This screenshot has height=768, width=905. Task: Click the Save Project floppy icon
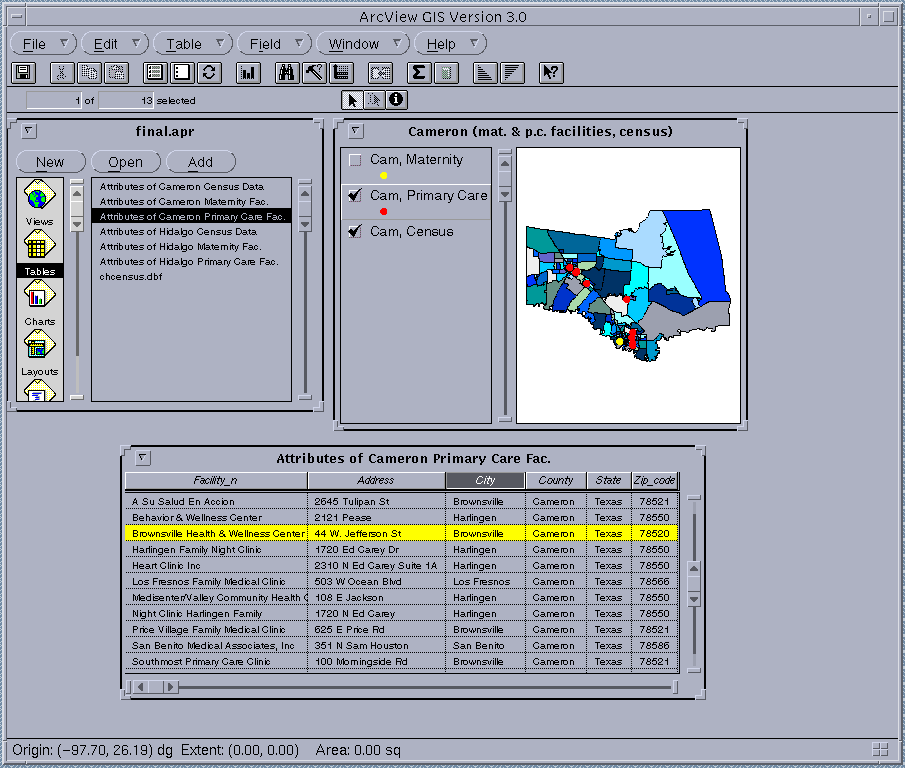point(24,73)
